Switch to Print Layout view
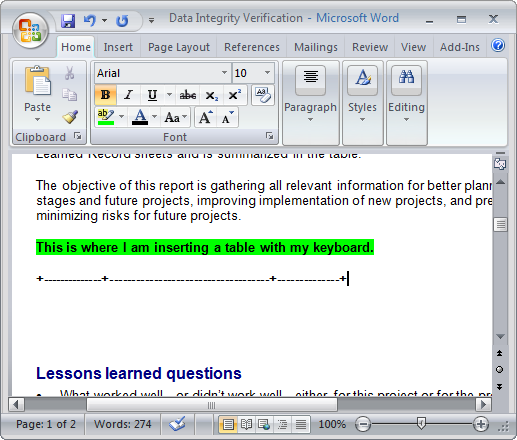 (x=228, y=424)
